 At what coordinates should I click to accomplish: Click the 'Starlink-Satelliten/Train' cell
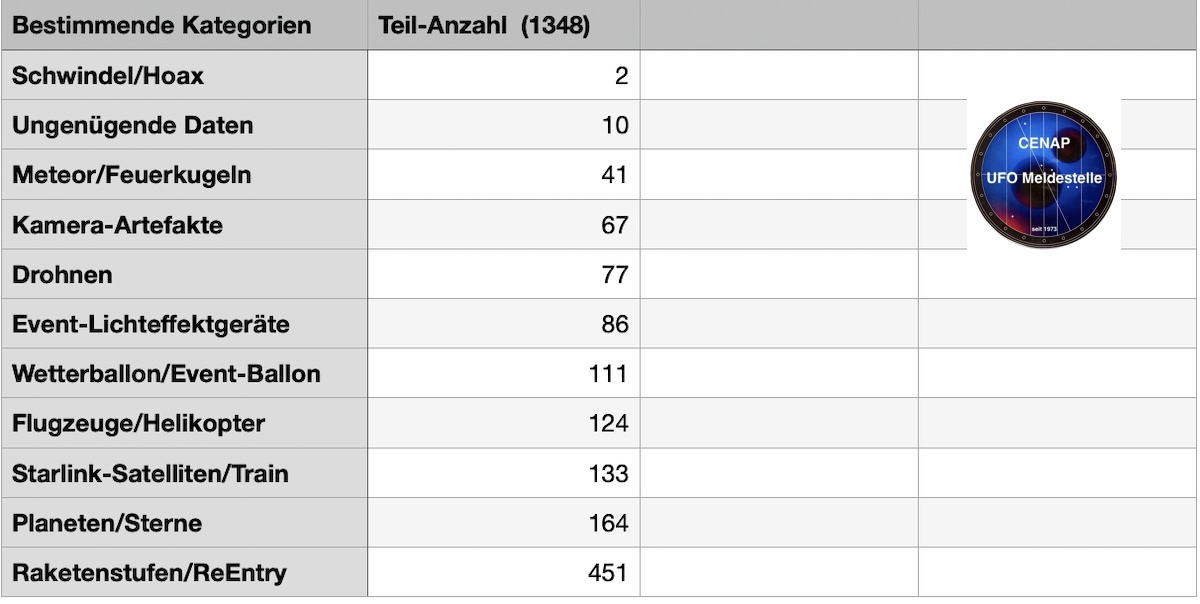(x=150, y=474)
